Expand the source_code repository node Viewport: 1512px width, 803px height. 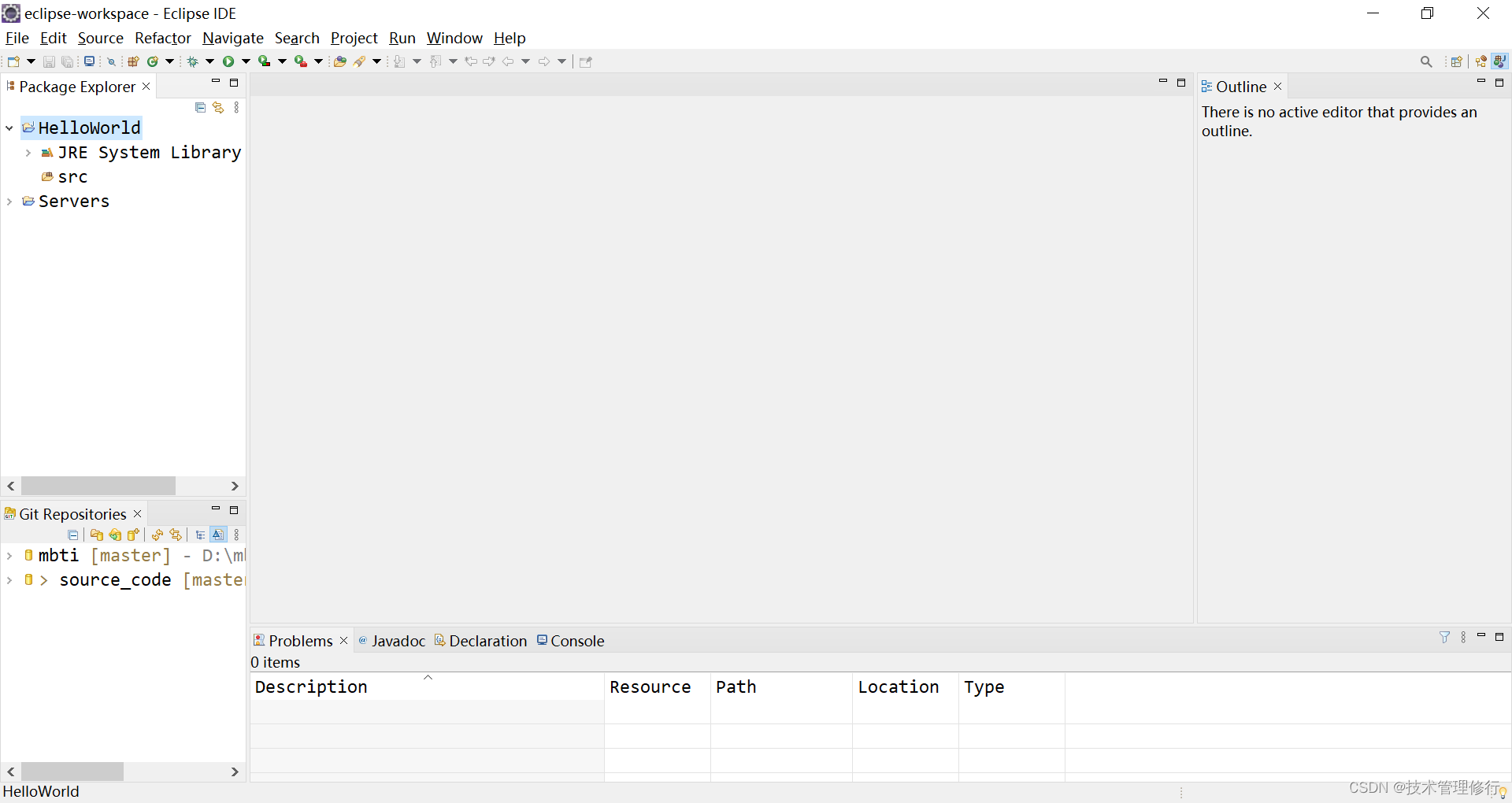pyautogui.click(x=9, y=580)
